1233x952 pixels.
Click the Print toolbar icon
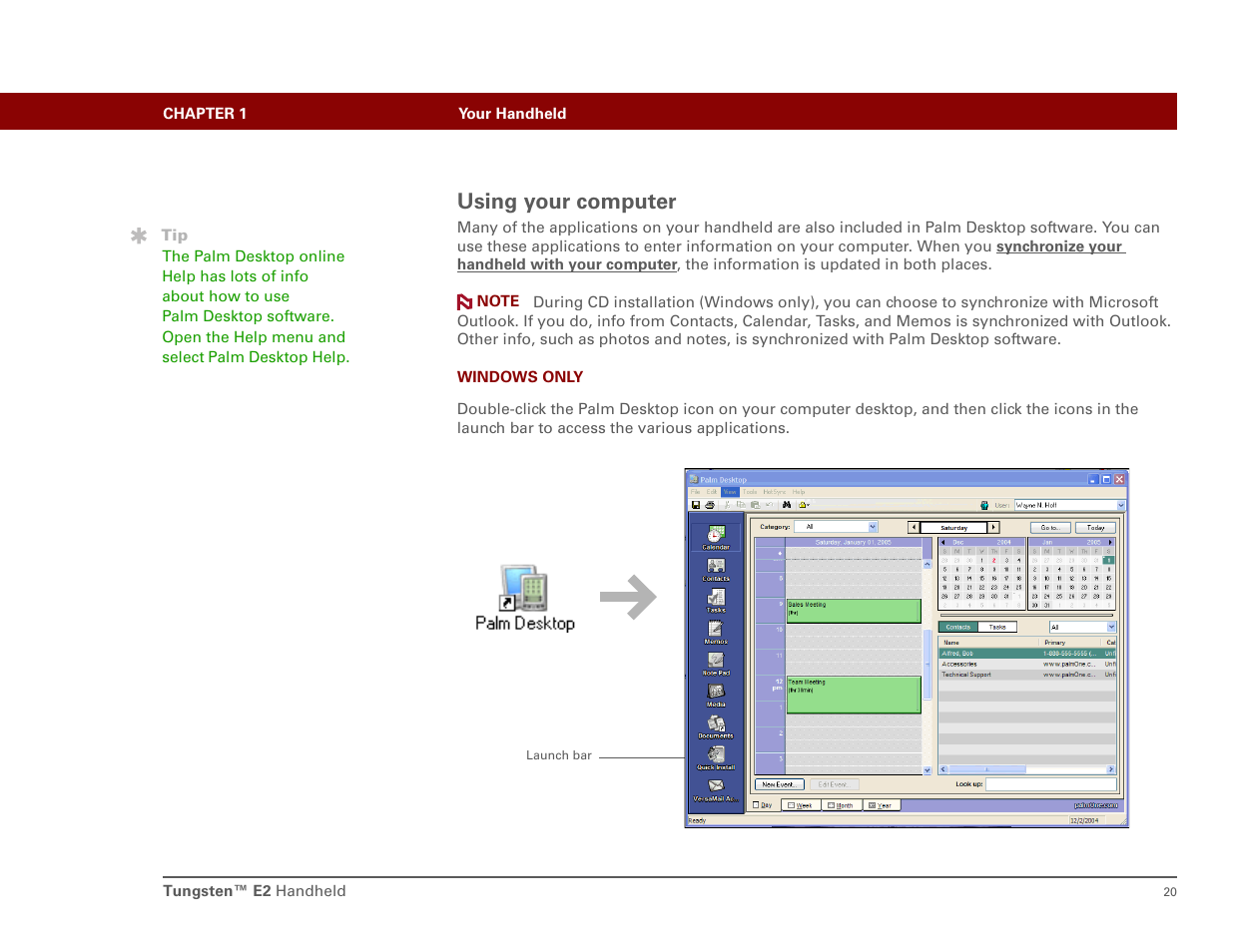click(709, 505)
